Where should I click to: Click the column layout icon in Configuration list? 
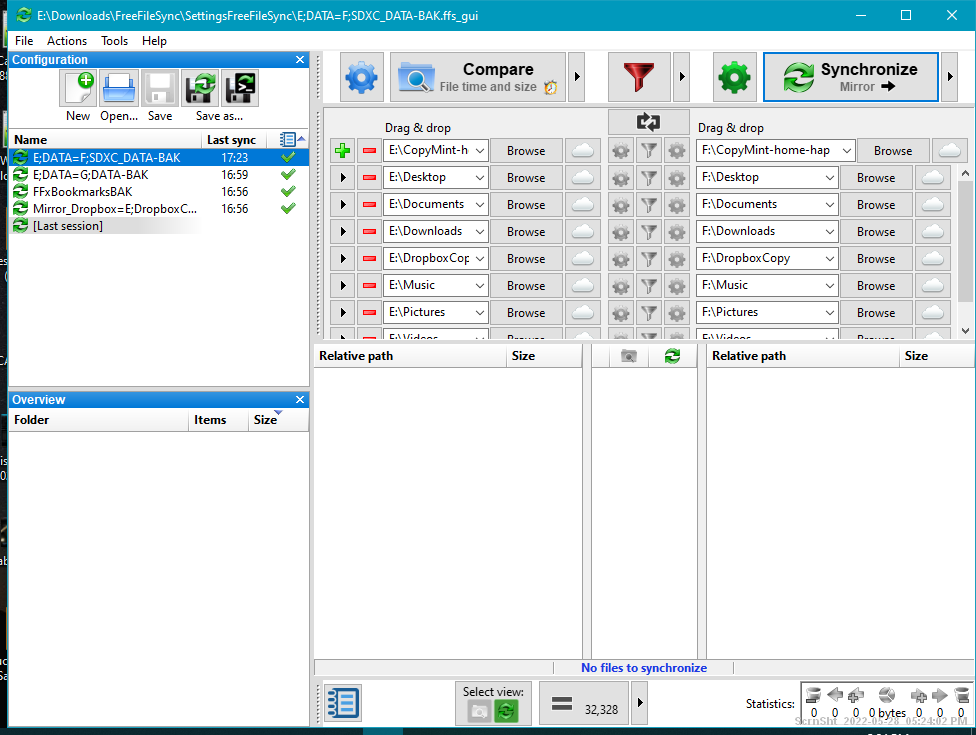tap(288, 139)
